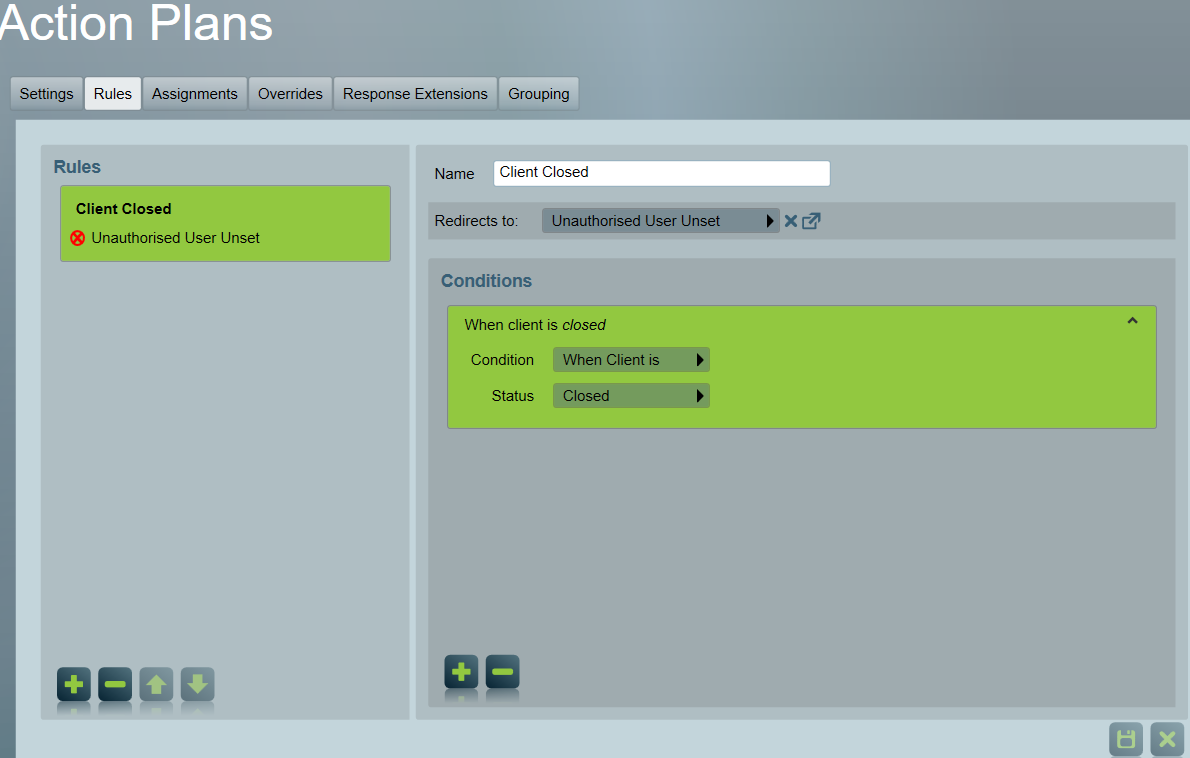This screenshot has width=1190, height=758.
Task: Cancel changes with X button
Action: tap(1167, 739)
